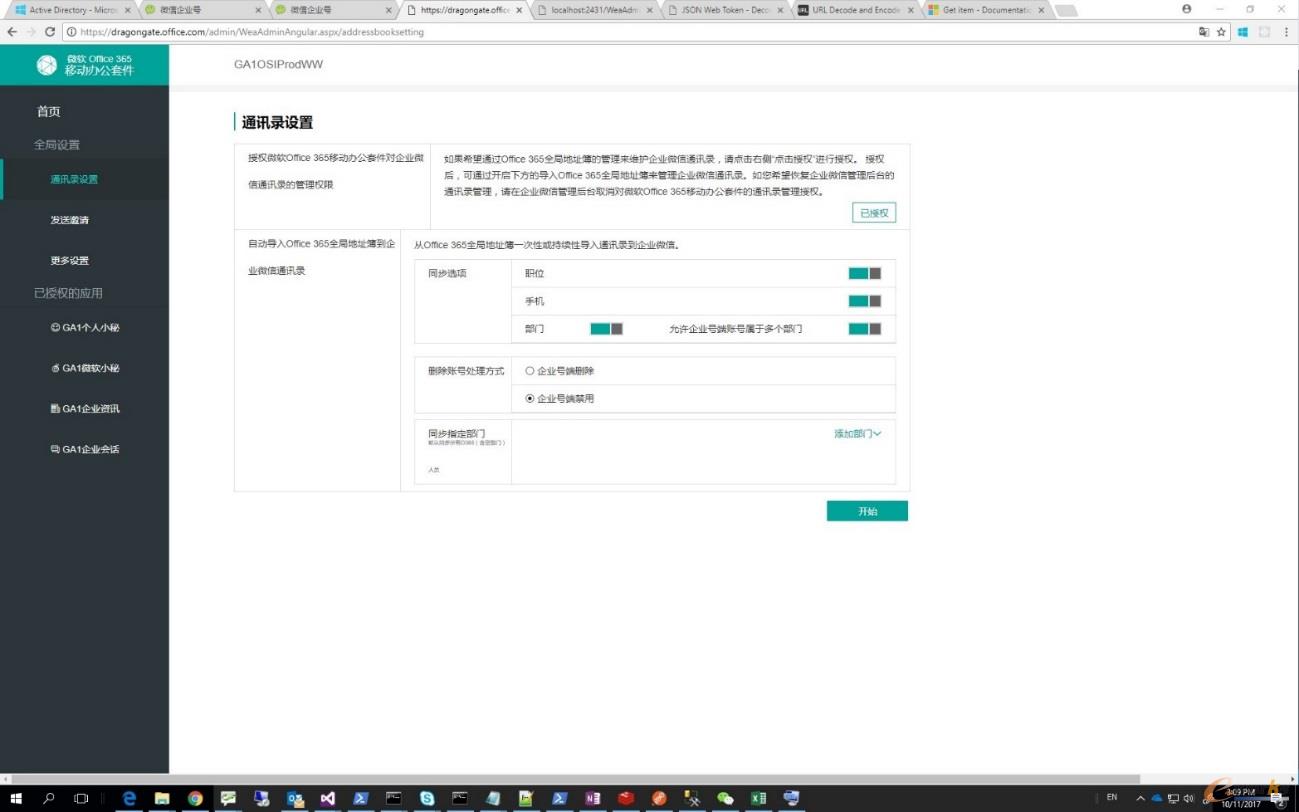Image resolution: width=1299 pixels, height=812 pixels.
Task: Open 发送邀请 in the sidebar
Action: pos(70,220)
